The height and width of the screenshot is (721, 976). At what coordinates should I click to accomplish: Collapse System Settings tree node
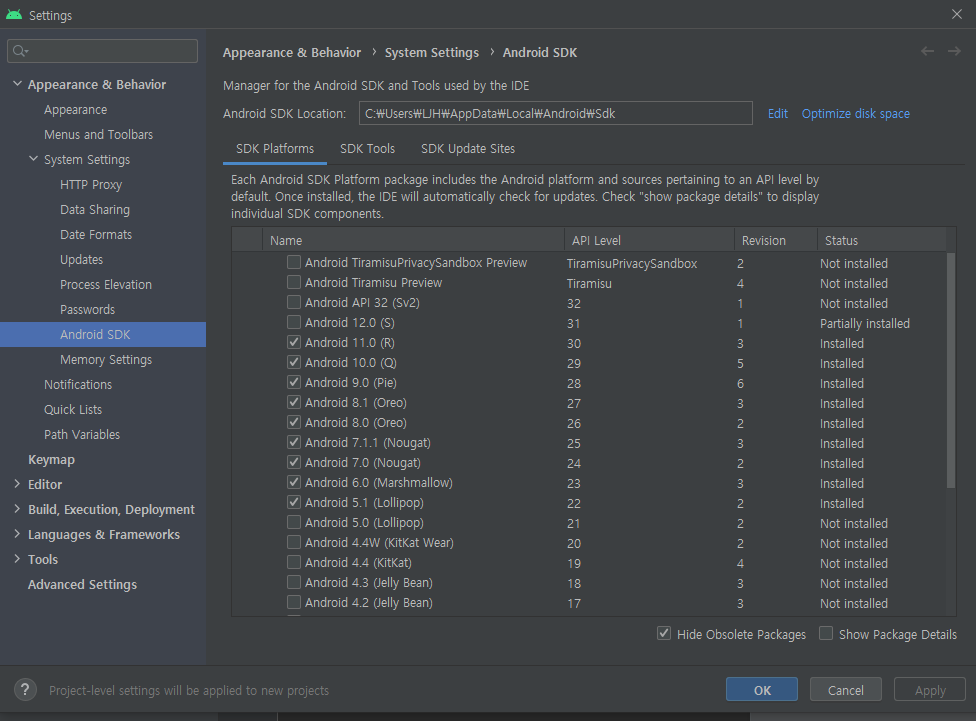[x=34, y=159]
